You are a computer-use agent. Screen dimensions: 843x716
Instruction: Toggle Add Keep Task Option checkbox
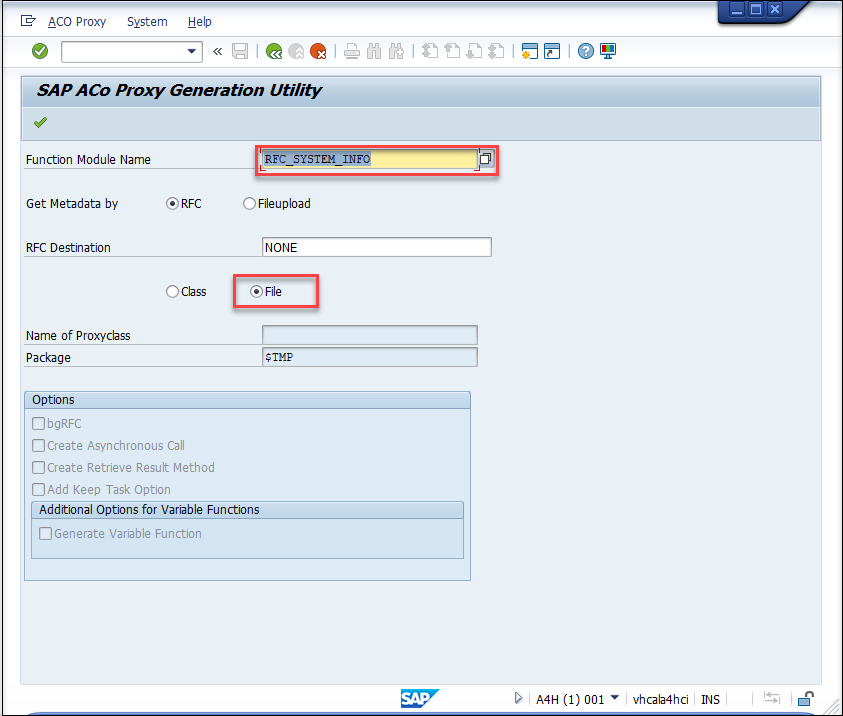click(x=38, y=490)
